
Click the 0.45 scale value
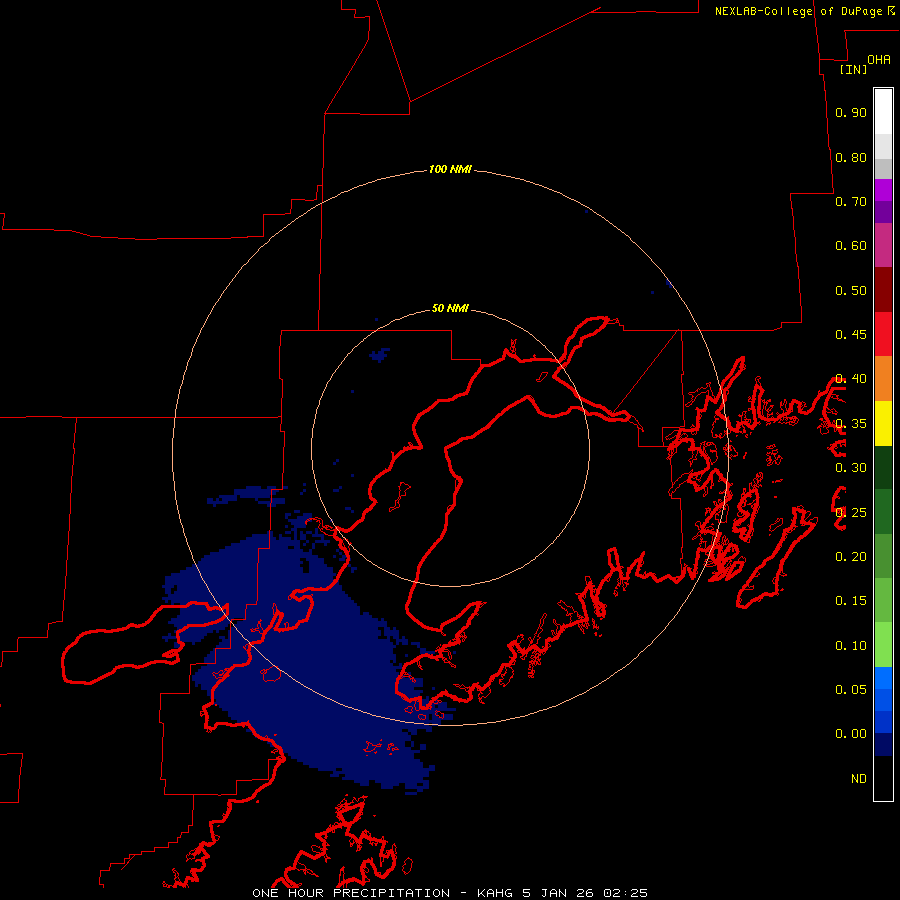click(x=851, y=335)
